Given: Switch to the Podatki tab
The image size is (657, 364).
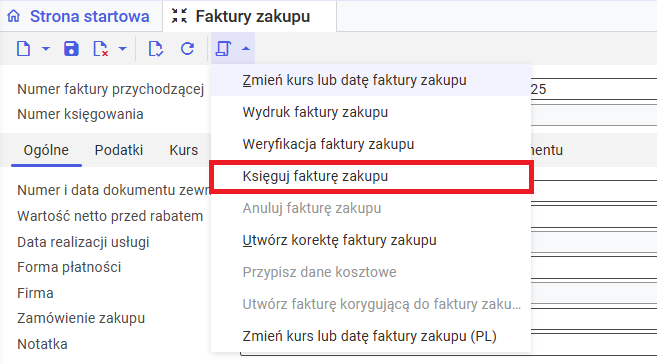Looking at the screenshot, I should click(x=119, y=150).
